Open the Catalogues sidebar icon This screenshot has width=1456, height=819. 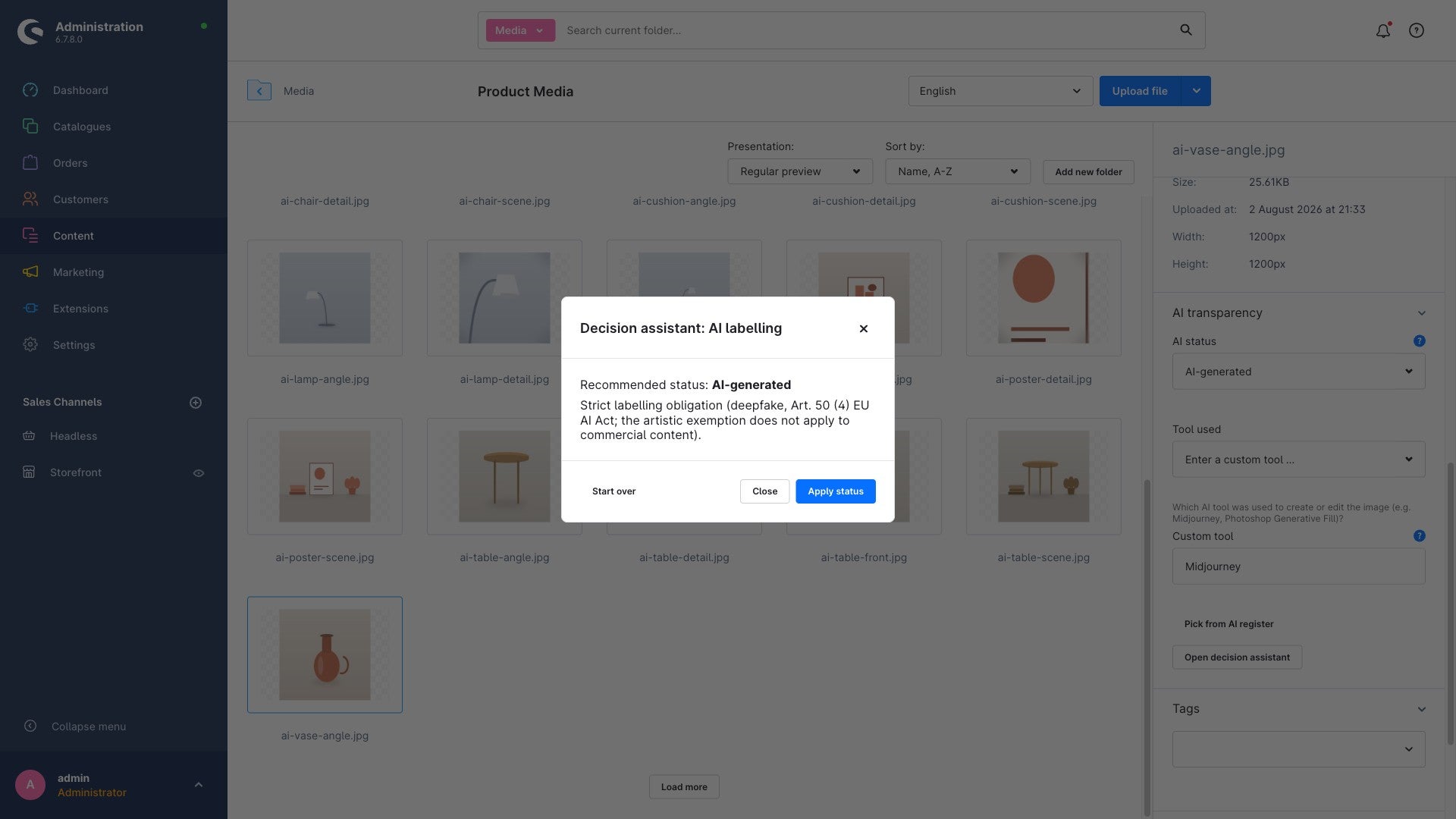[x=30, y=127]
